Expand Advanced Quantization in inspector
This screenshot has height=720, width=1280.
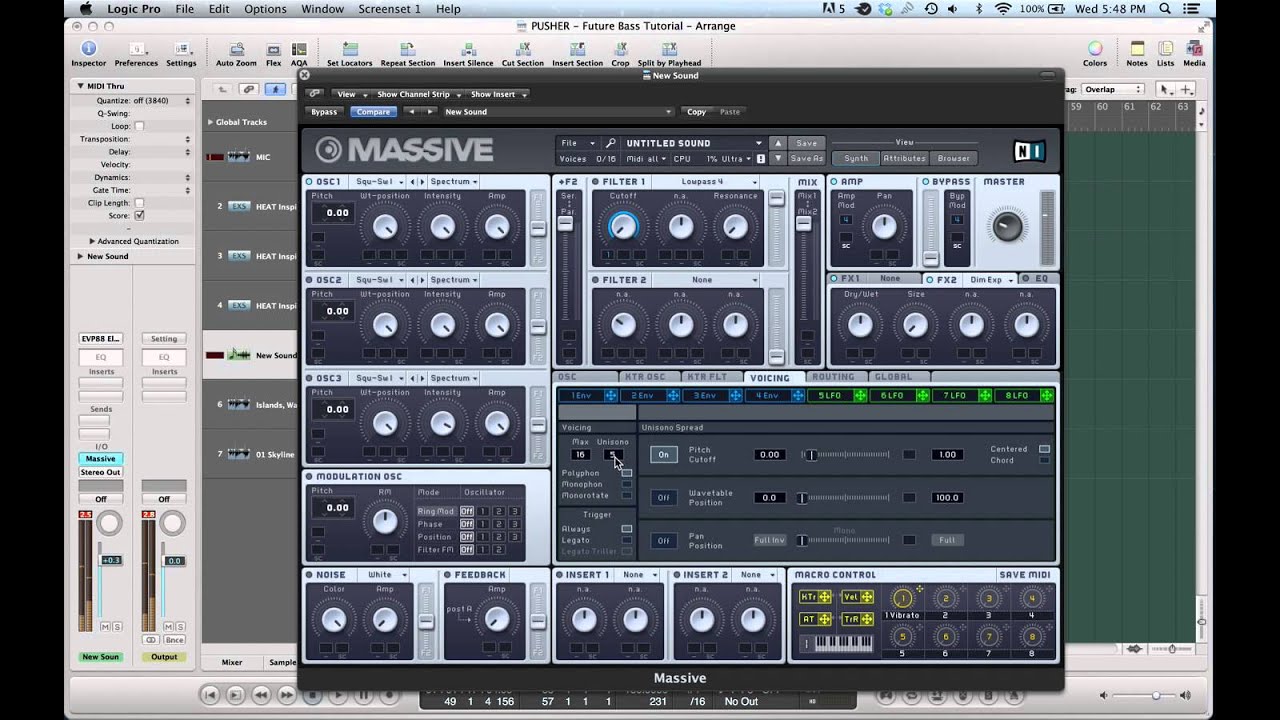coord(92,241)
